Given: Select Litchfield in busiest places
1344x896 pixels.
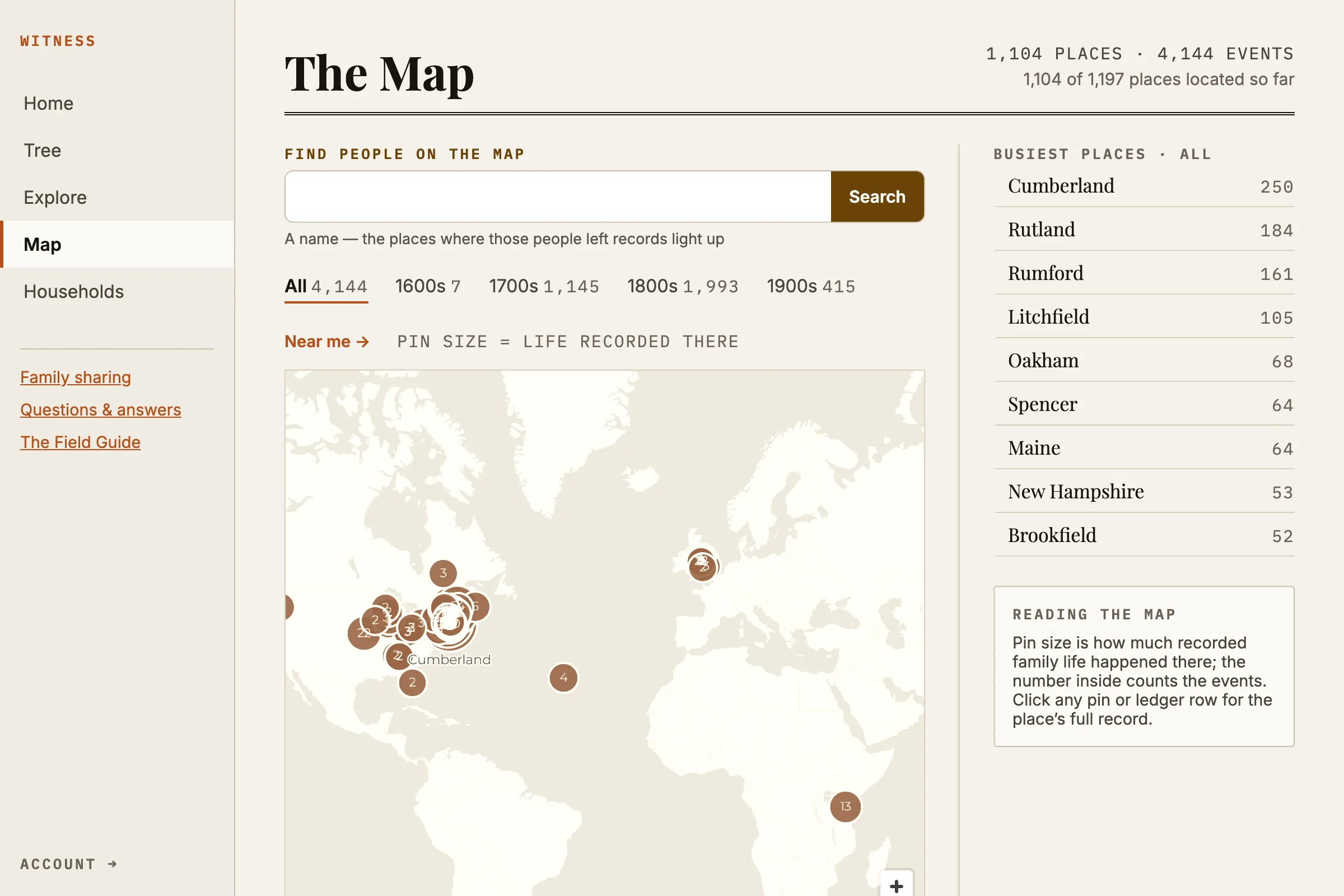Looking at the screenshot, I should [1144, 316].
